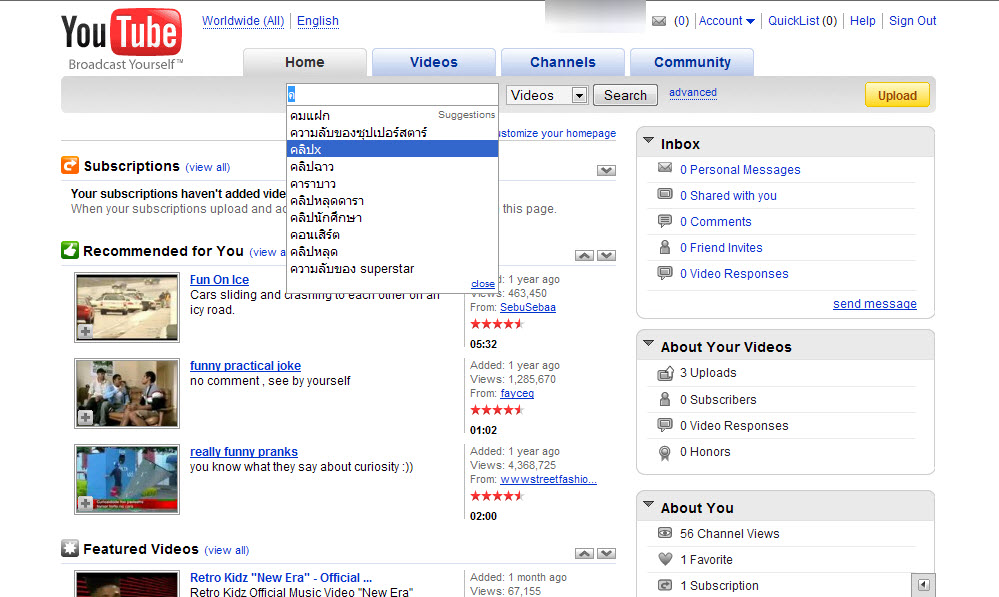
Task: Click the Featured Videos star icon
Action: click(x=70, y=549)
